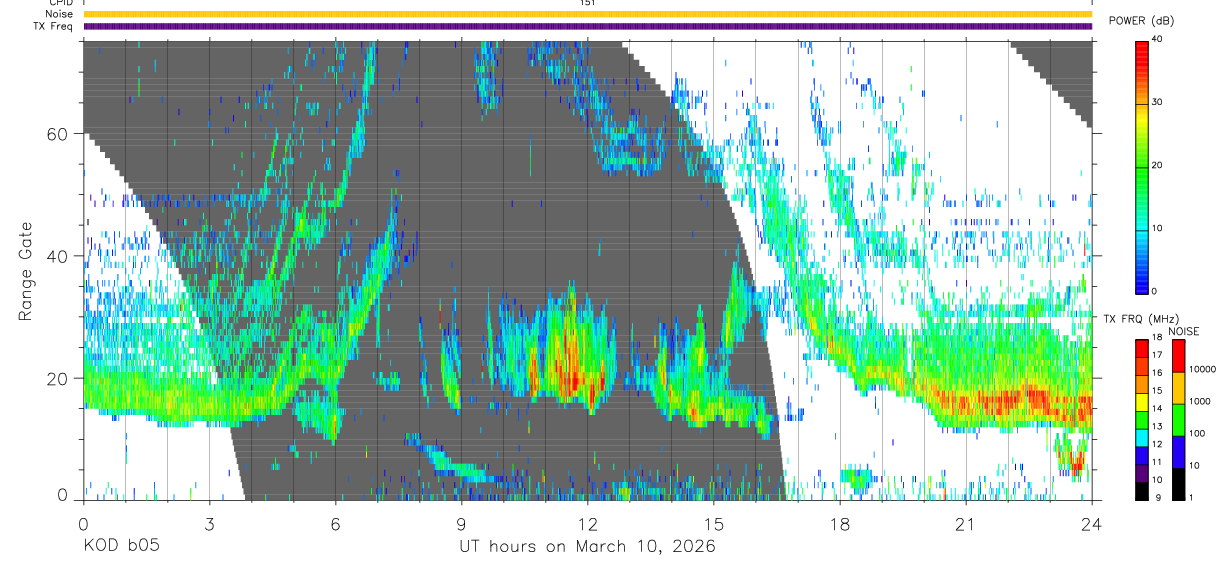Click the 3 tick on UT hours axis
The width and height of the screenshot is (1228, 567).
pos(209,525)
